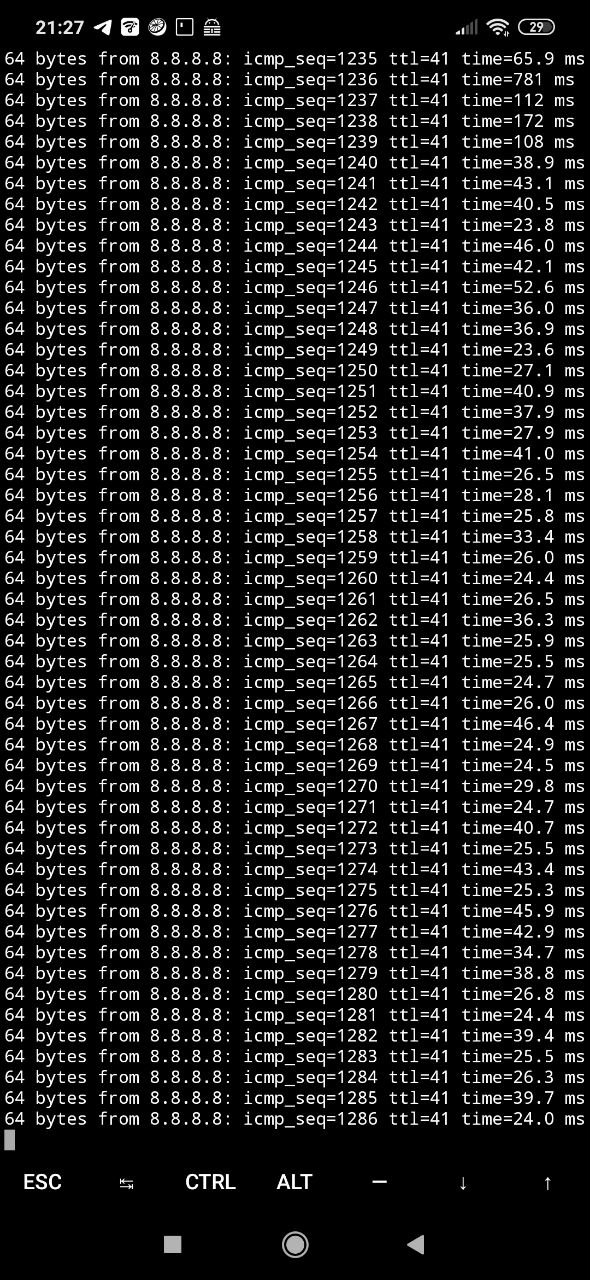Tap the Tab key icon
The image size is (590, 1280).
[x=126, y=1183]
